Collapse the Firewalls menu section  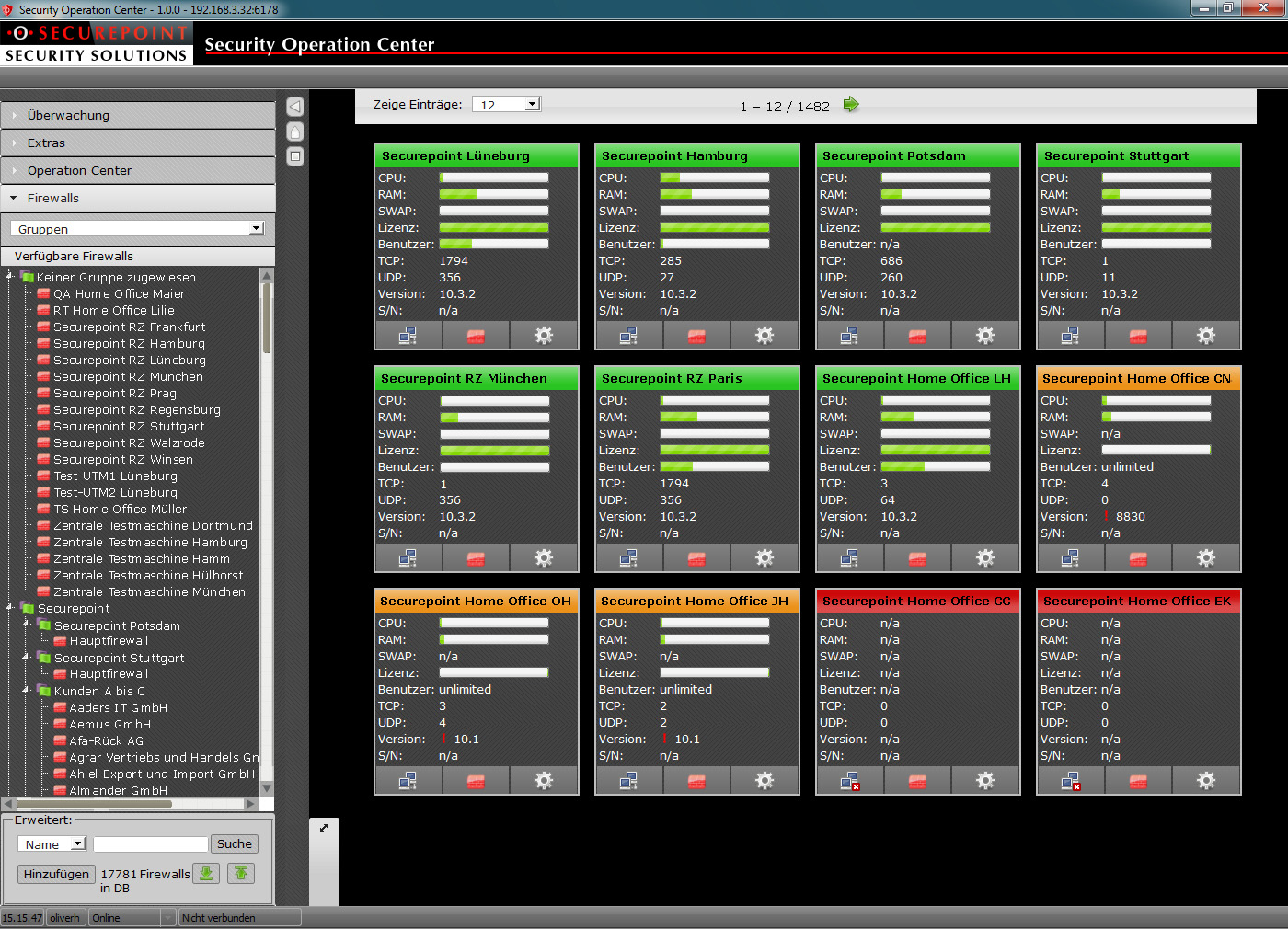138,198
